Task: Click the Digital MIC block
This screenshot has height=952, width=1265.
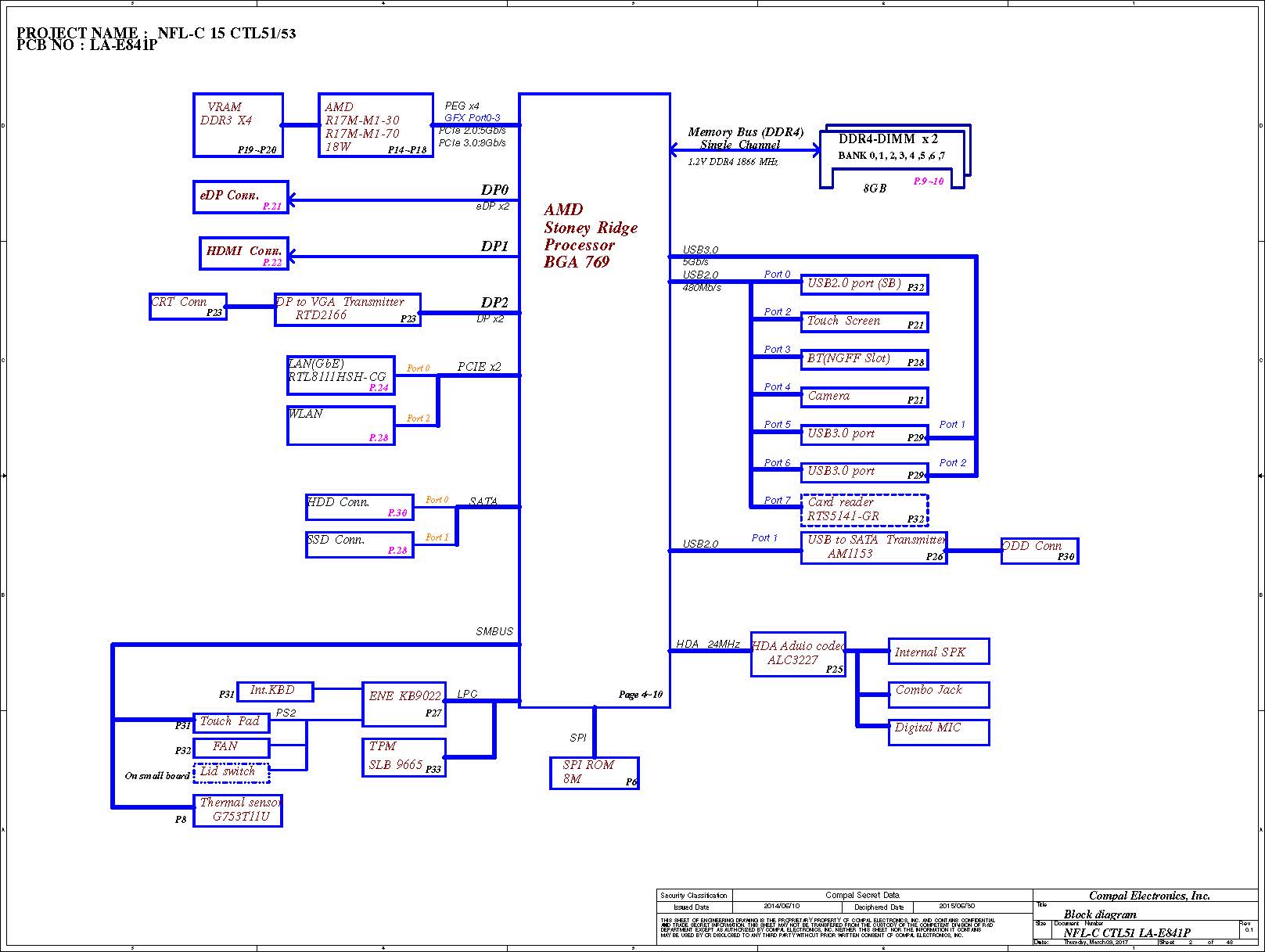Action: (x=939, y=732)
